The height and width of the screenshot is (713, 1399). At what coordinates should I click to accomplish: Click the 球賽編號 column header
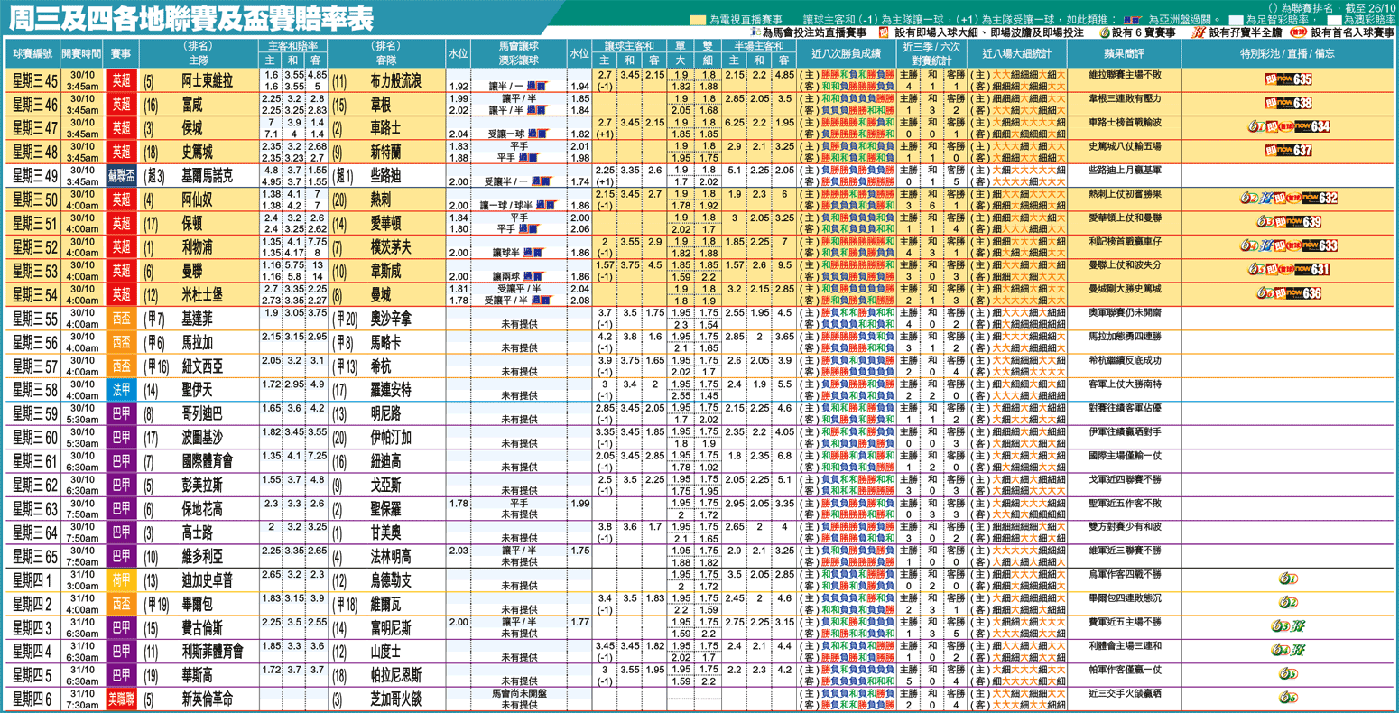[x=34, y=54]
